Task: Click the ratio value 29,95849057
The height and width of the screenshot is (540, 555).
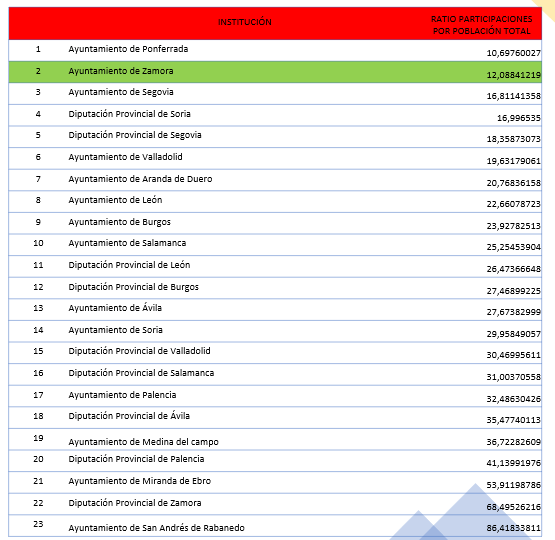Action: pos(514,334)
